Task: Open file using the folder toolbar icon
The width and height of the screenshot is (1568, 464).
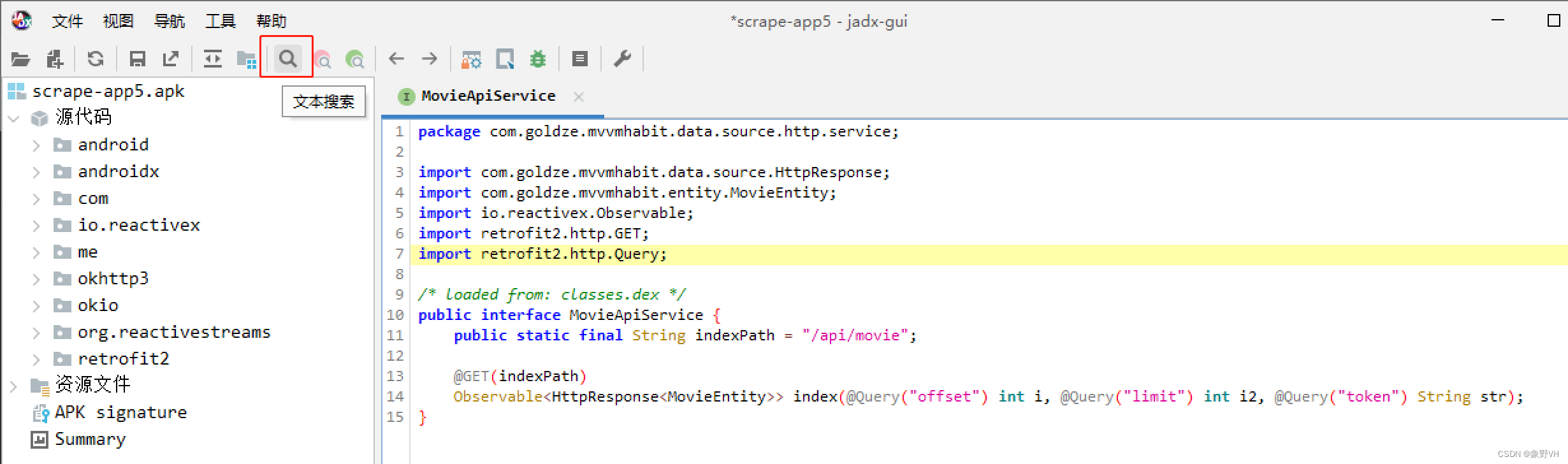Action: 20,59
